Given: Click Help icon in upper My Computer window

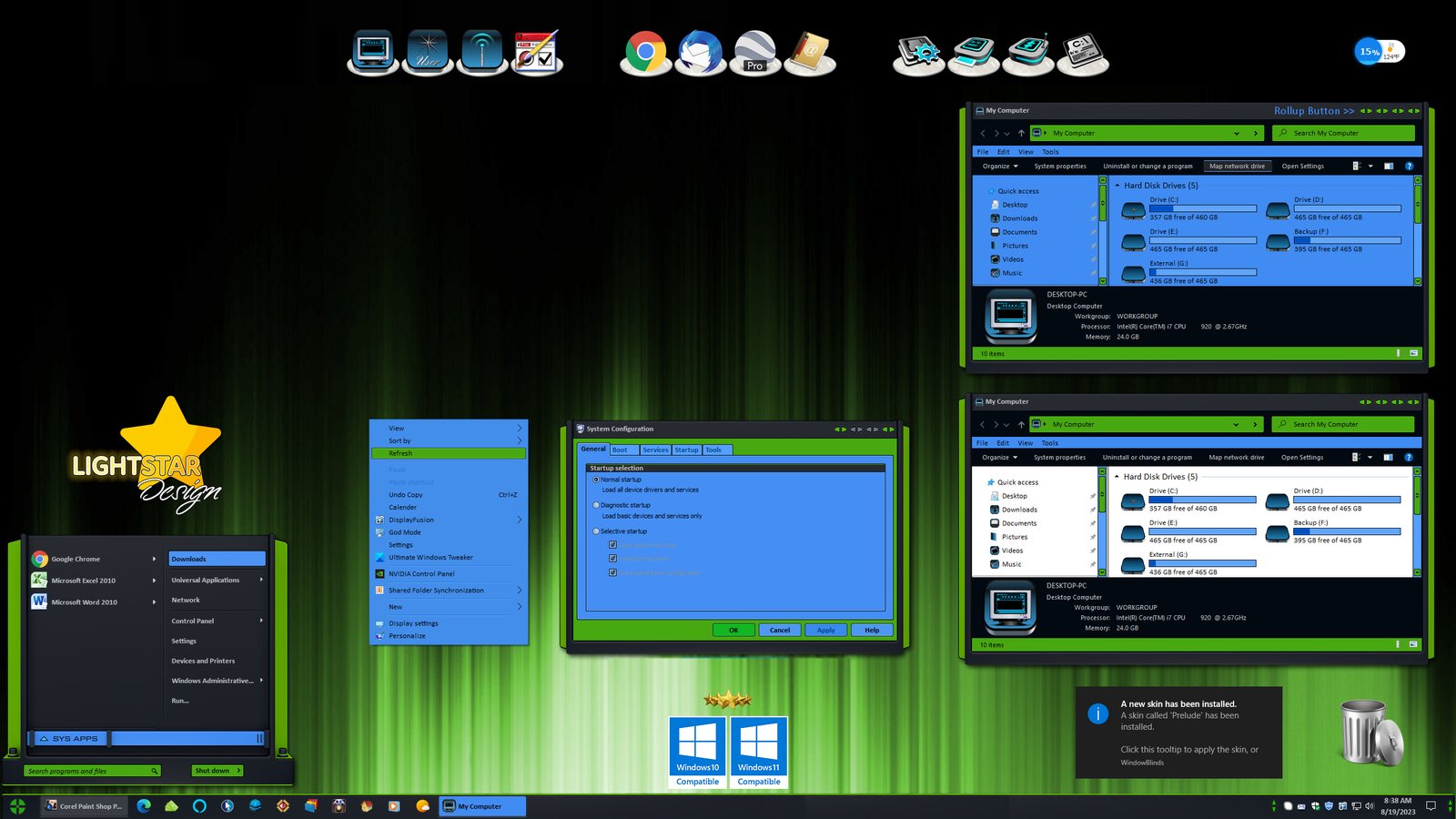Looking at the screenshot, I should click(1409, 167).
